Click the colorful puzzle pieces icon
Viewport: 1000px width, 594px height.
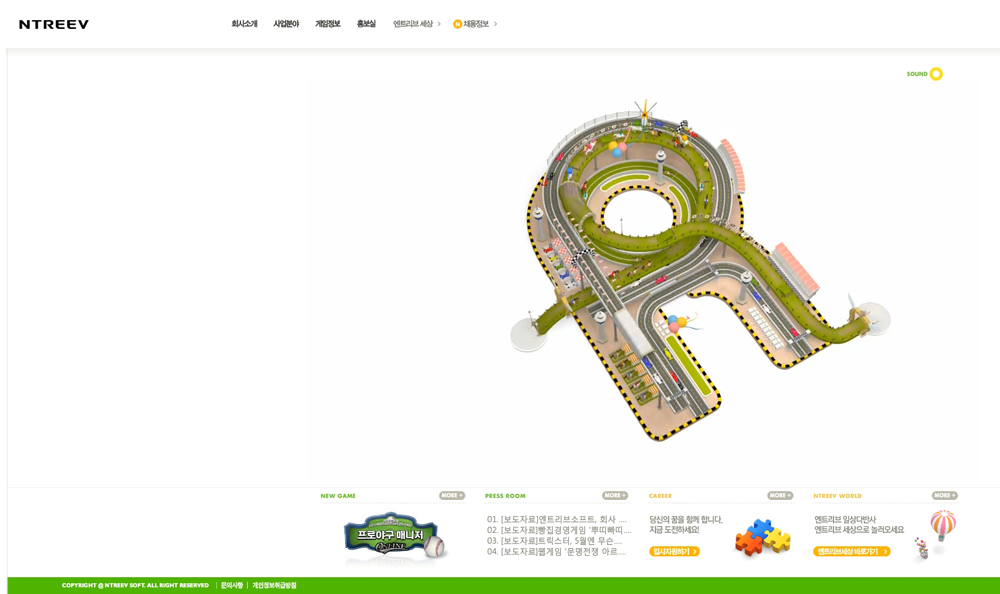(762, 538)
